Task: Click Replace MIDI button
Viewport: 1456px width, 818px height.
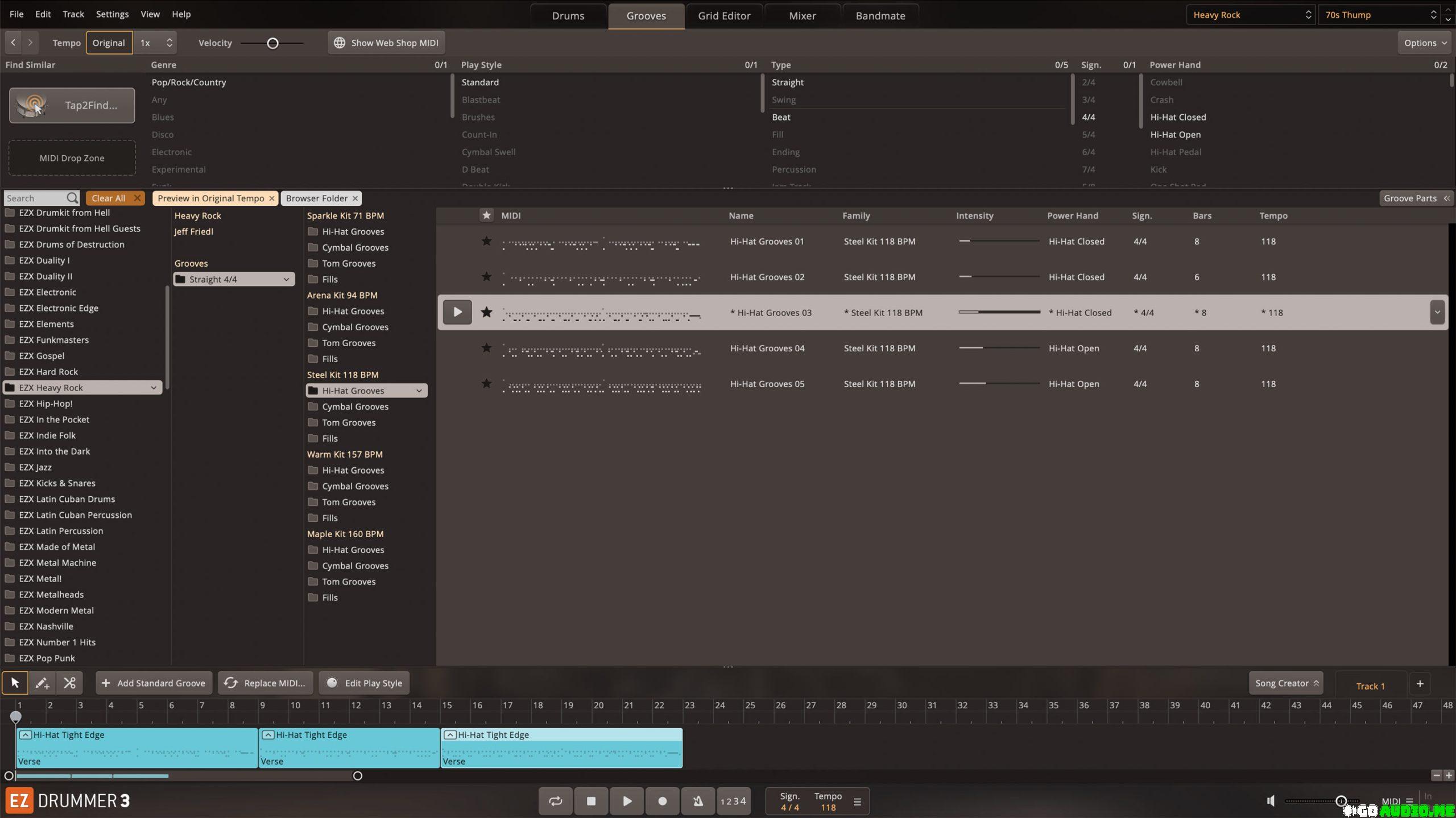Action: pyautogui.click(x=265, y=683)
